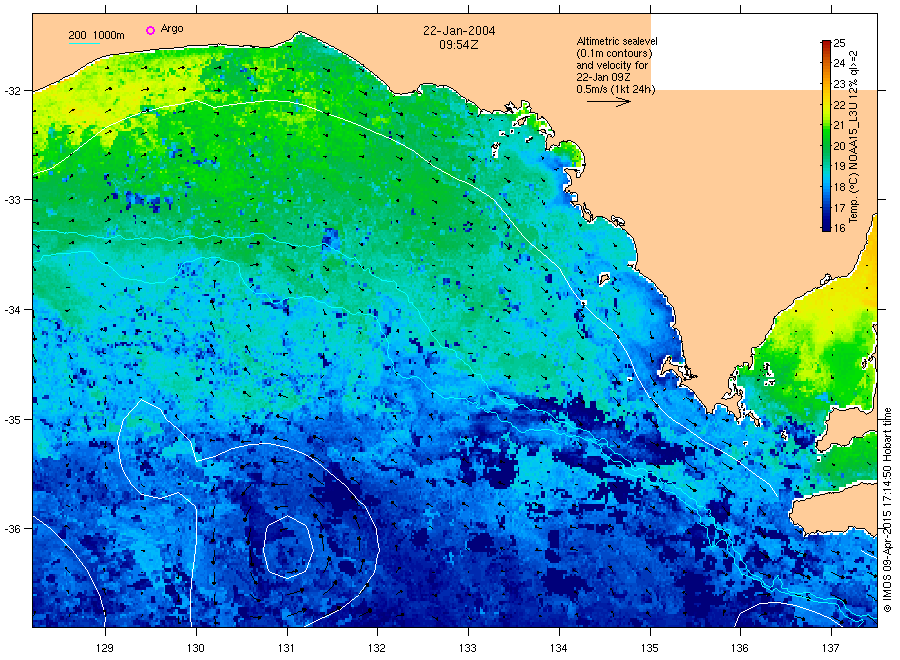Click the temperature color bar

[826, 136]
